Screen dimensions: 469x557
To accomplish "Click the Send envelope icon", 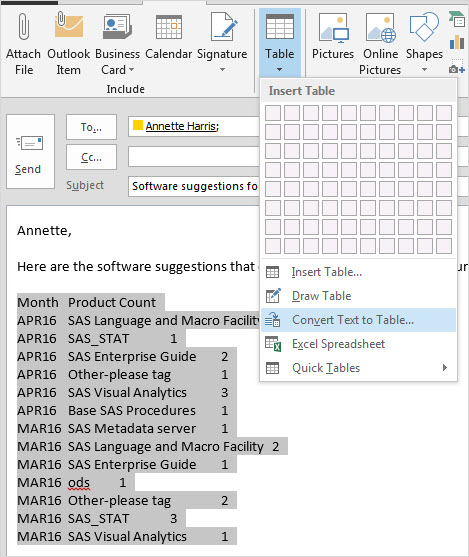I will tap(30, 143).
